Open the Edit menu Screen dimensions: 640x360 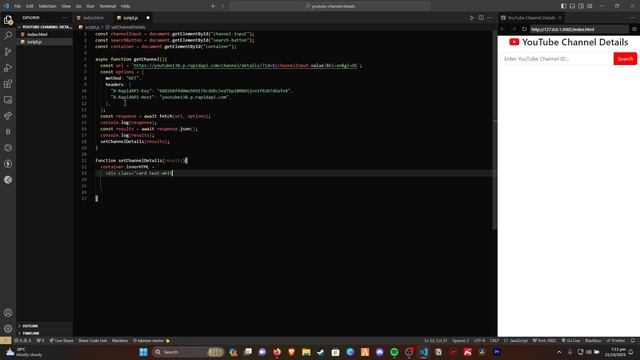(30, 6)
